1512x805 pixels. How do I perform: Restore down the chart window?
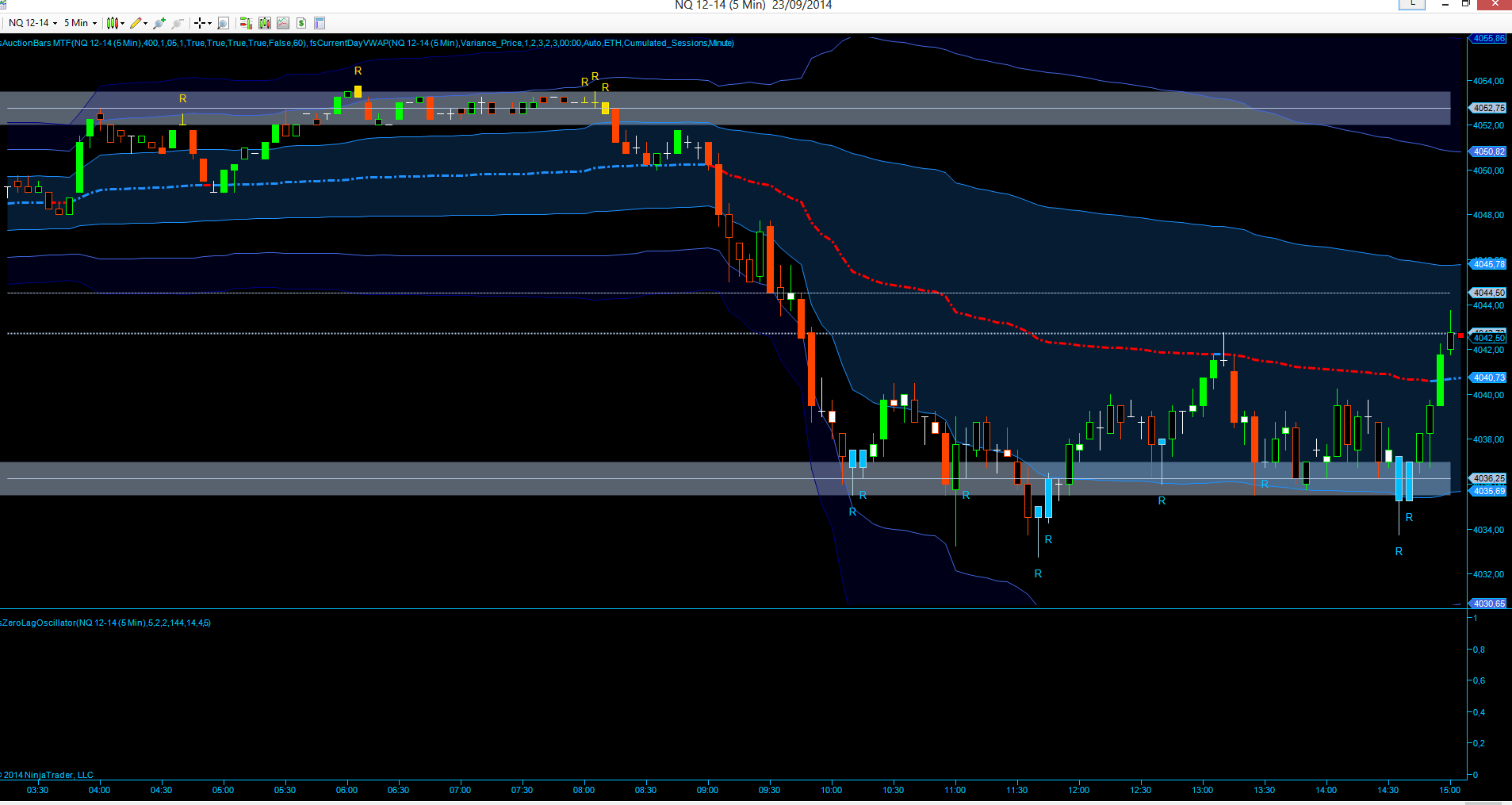pyautogui.click(x=1466, y=4)
